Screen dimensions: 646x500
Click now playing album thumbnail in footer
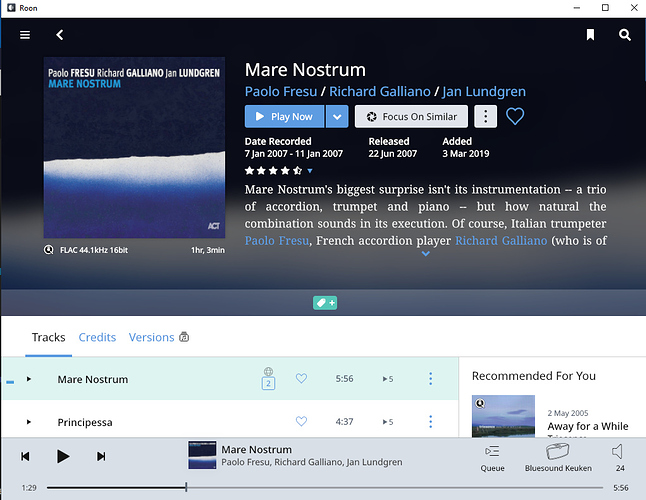click(x=202, y=455)
